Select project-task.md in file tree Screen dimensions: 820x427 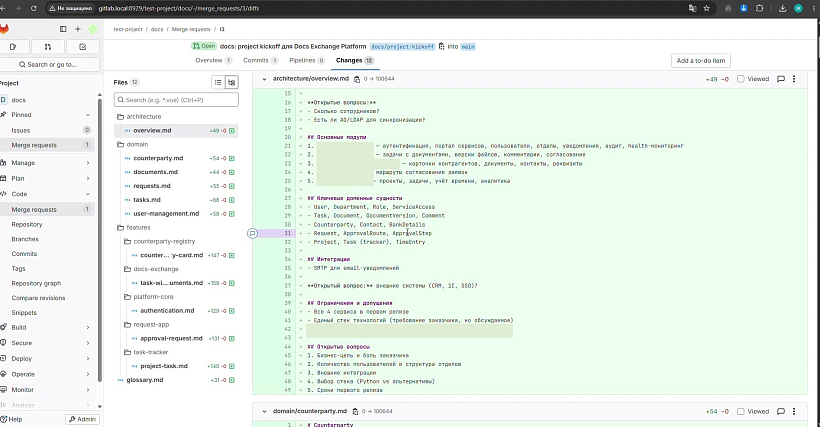176,366
